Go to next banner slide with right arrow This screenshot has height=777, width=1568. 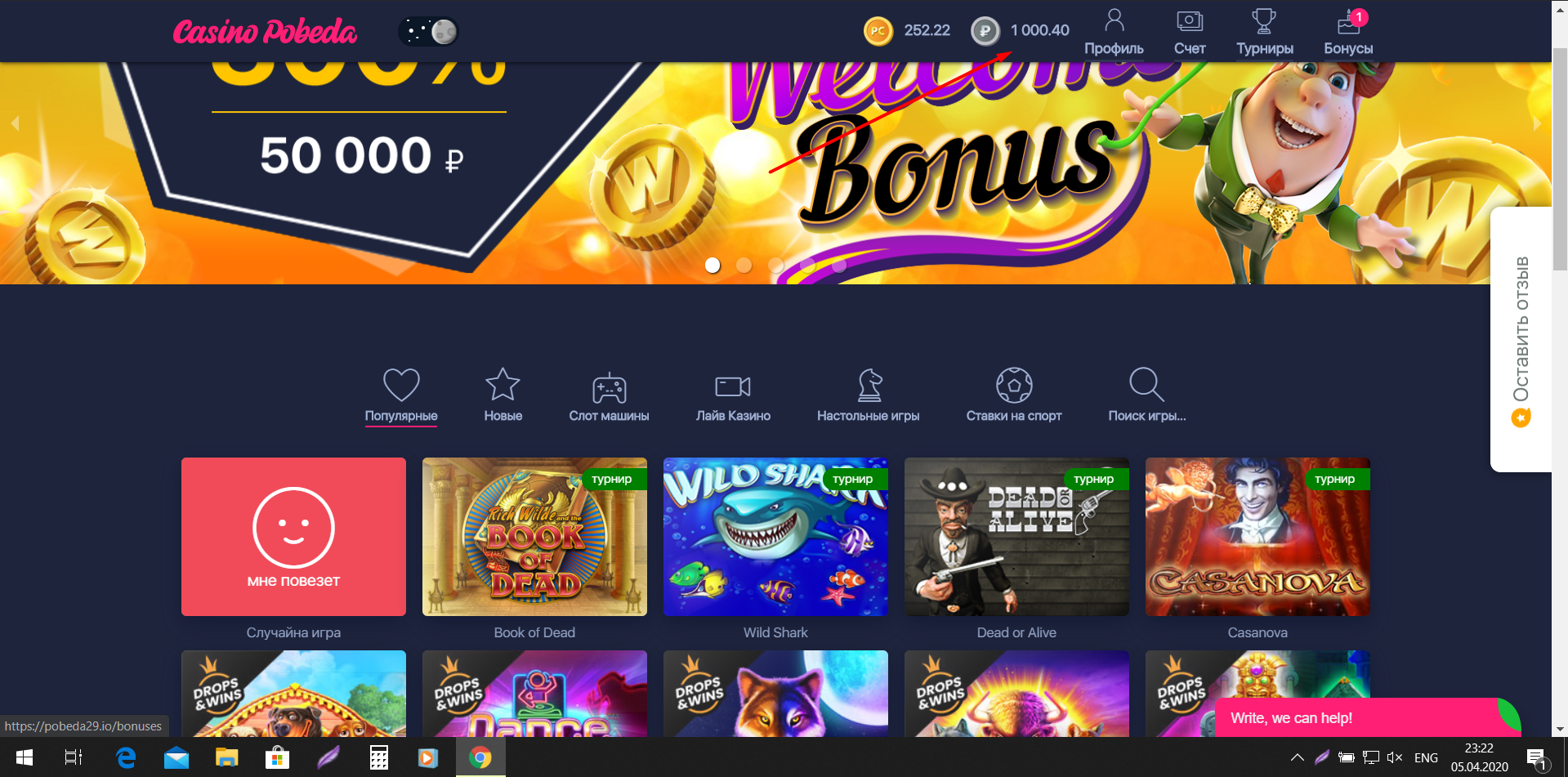[x=1537, y=123]
